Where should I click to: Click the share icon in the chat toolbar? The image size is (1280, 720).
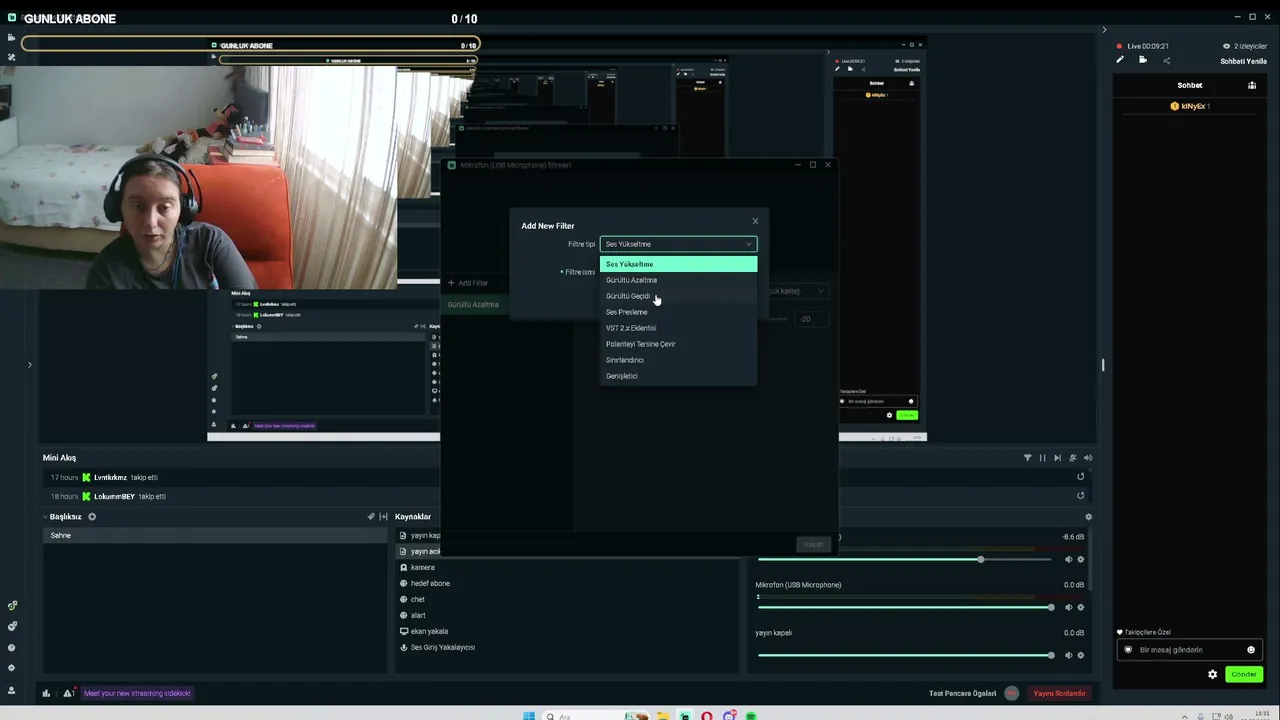tap(1166, 60)
